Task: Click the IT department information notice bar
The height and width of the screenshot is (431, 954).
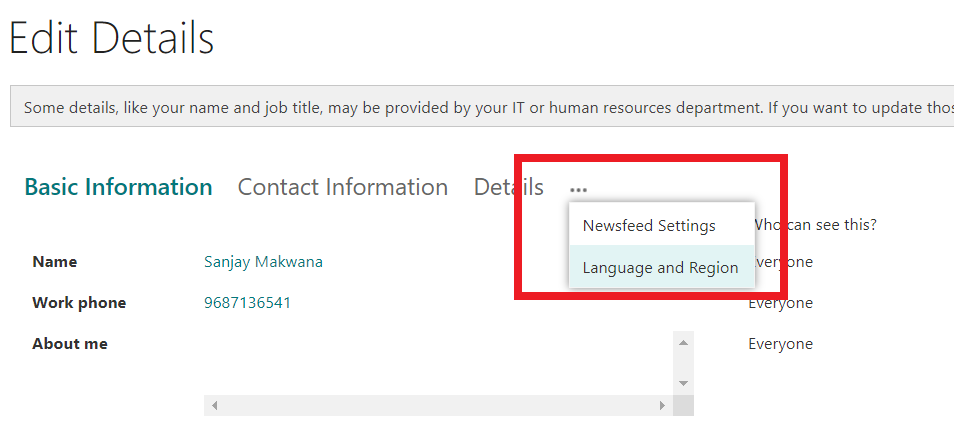Action: click(482, 107)
